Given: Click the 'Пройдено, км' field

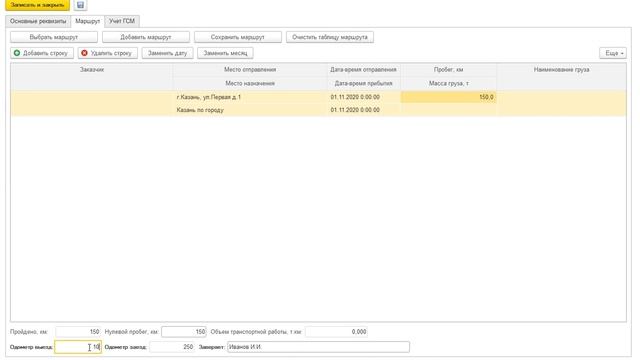Looking at the screenshot, I should pyautogui.click(x=78, y=332).
